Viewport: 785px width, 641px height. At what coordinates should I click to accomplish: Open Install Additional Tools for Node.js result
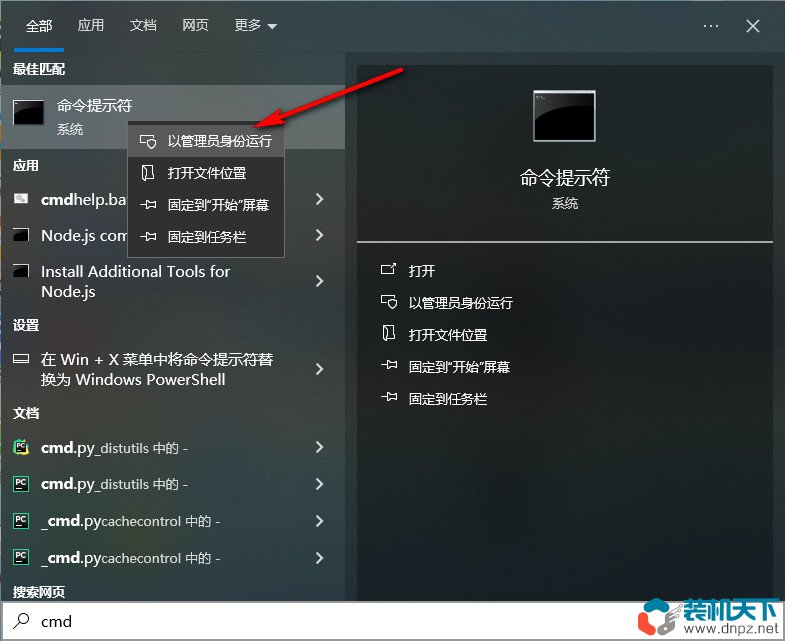(x=135, y=281)
